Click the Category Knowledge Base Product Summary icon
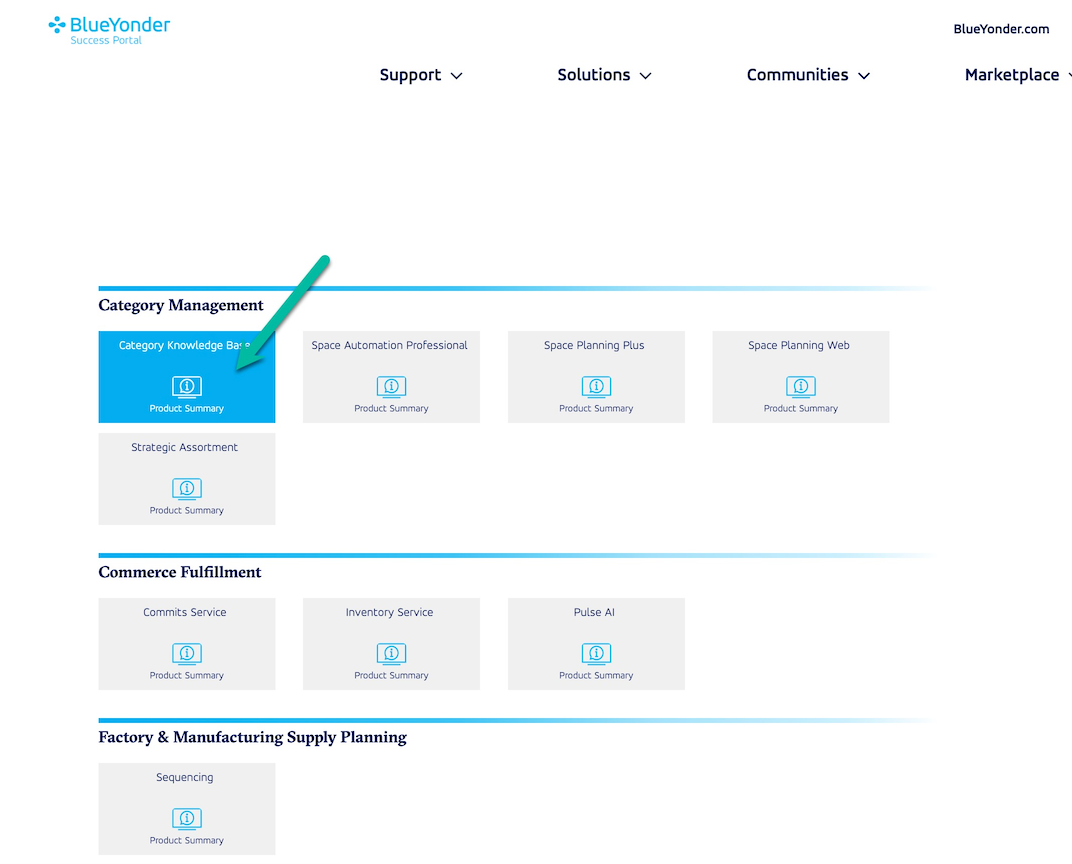This screenshot has width=1072, height=864. tap(187, 387)
